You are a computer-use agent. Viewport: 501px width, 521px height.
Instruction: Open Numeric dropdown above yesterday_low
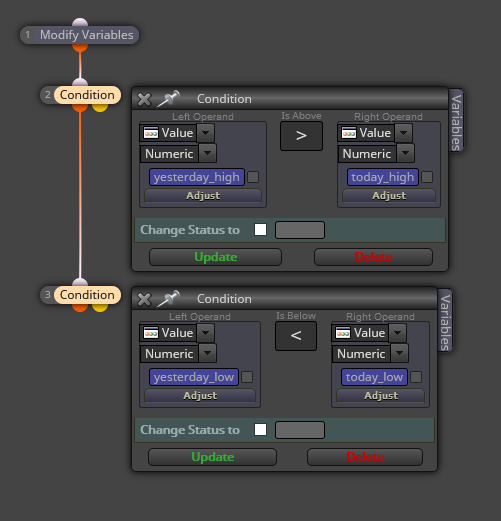(207, 353)
